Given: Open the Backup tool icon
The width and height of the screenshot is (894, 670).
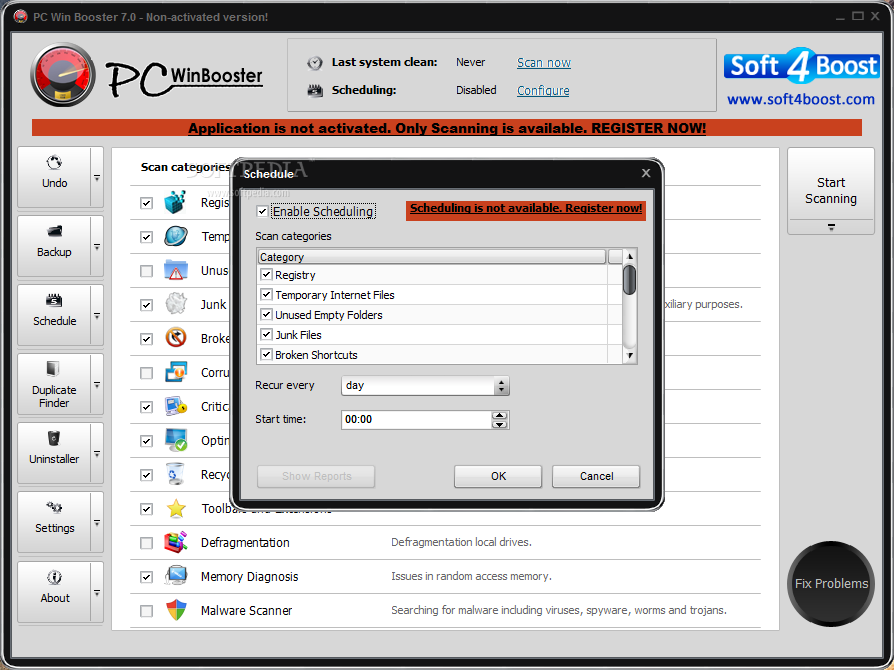Looking at the screenshot, I should (54, 232).
